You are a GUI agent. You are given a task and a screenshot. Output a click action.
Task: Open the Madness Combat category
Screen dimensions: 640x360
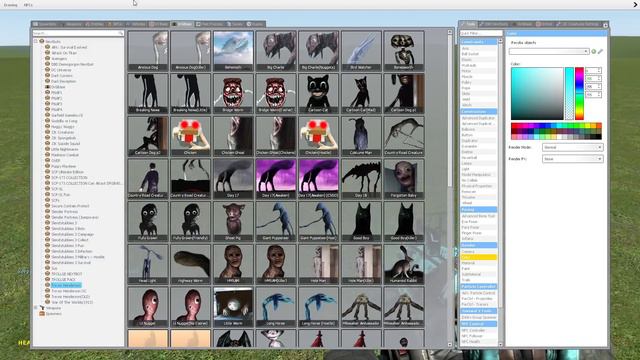[x=65, y=155]
